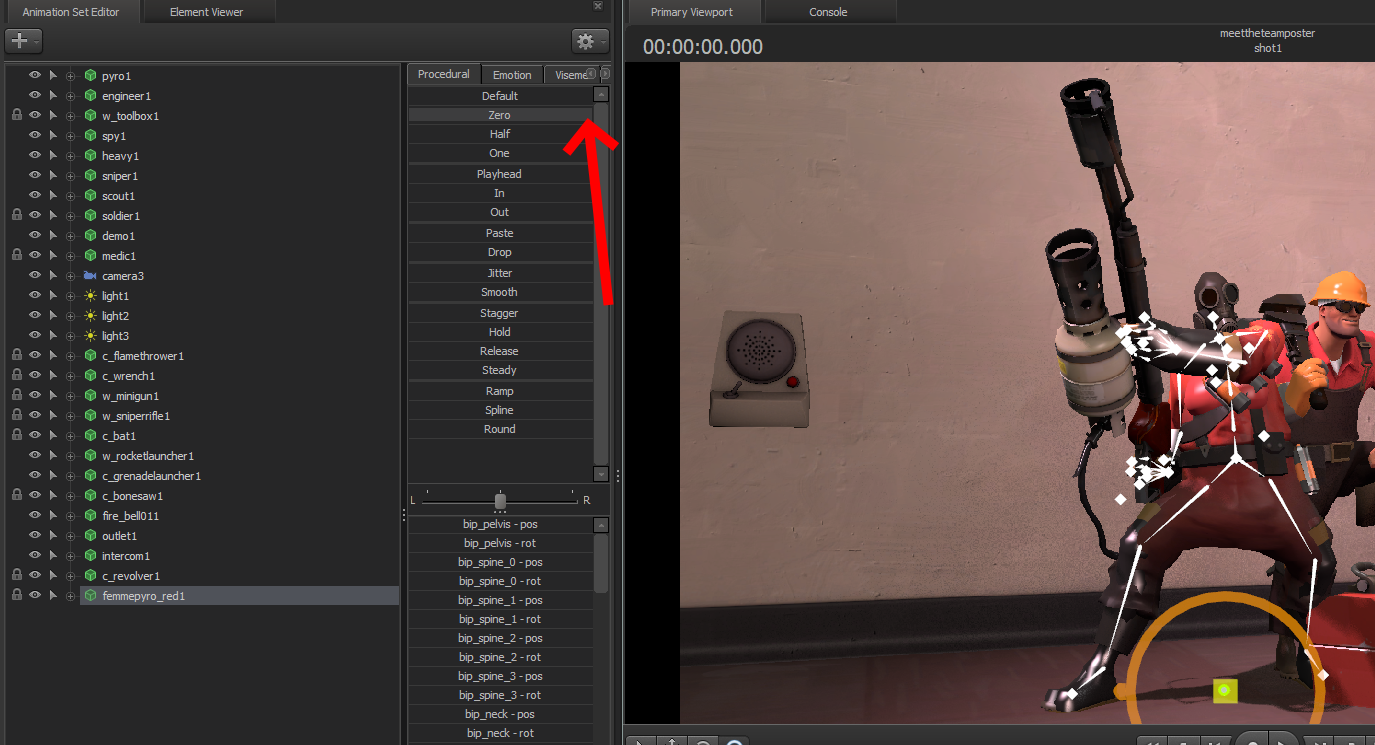
Task: Click the cube icon for fire_bell011
Action: coord(90,516)
